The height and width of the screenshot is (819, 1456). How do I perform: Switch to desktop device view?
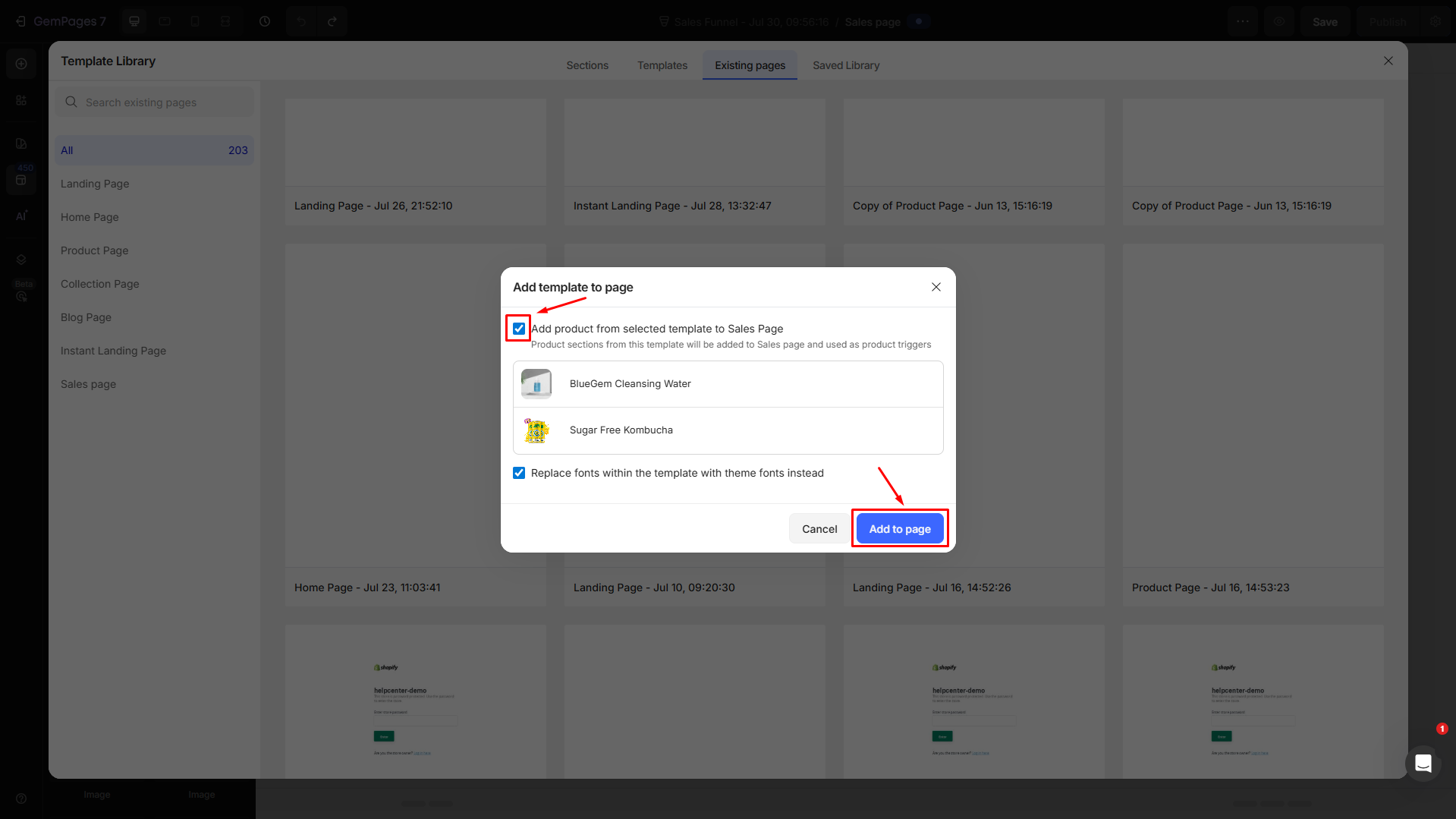(134, 21)
